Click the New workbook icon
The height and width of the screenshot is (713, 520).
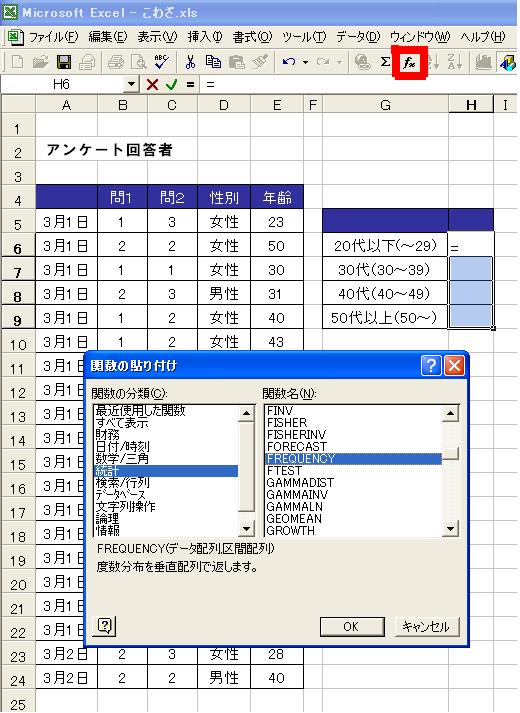click(17, 62)
